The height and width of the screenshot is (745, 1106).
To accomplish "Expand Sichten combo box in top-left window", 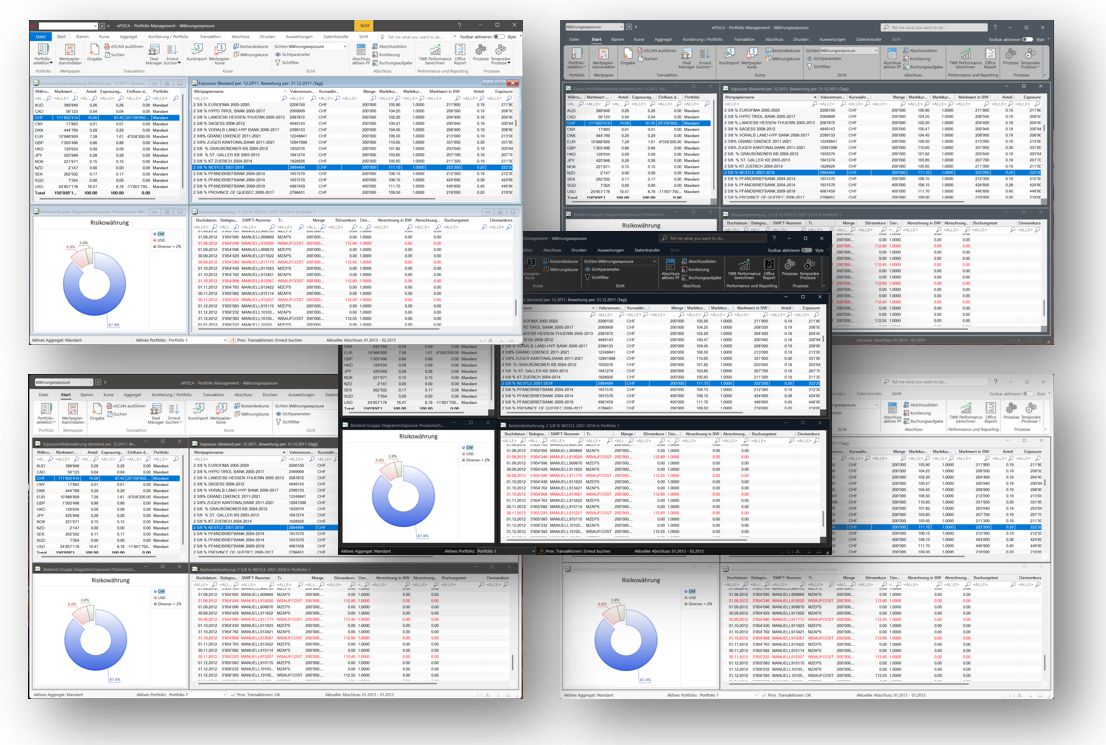I will point(343,46).
